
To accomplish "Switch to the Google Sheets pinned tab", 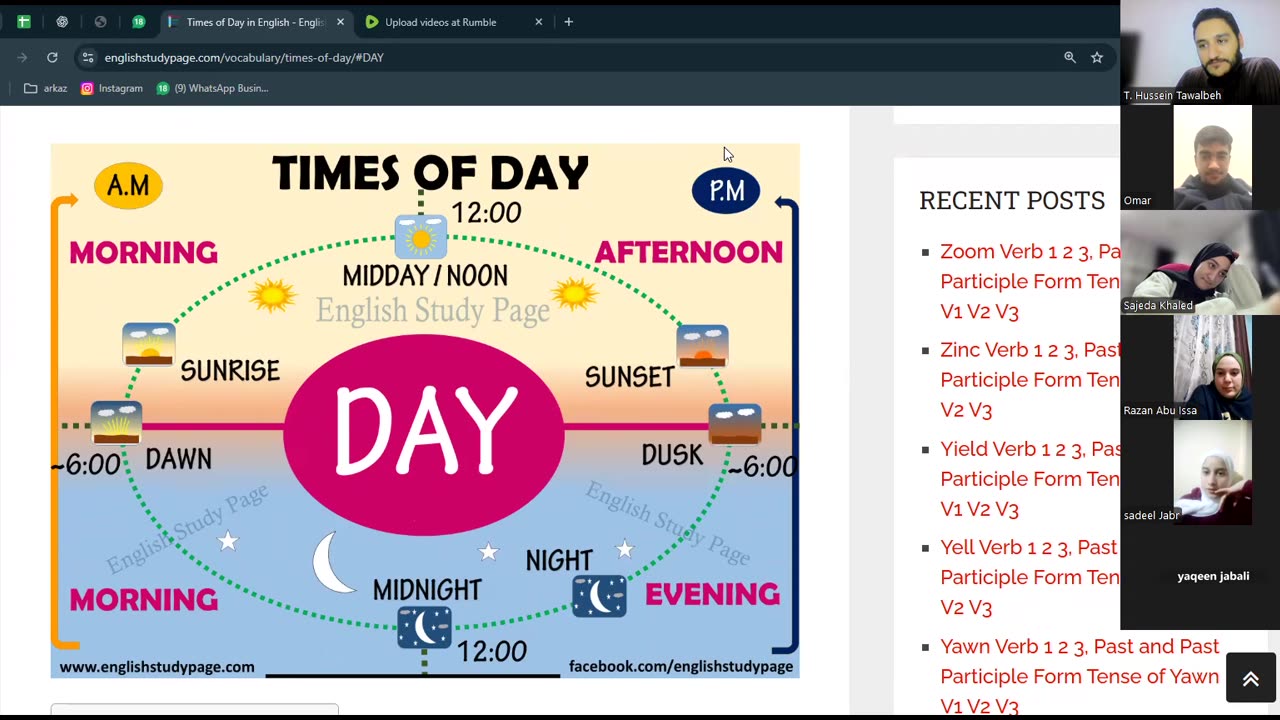I will 24,22.
